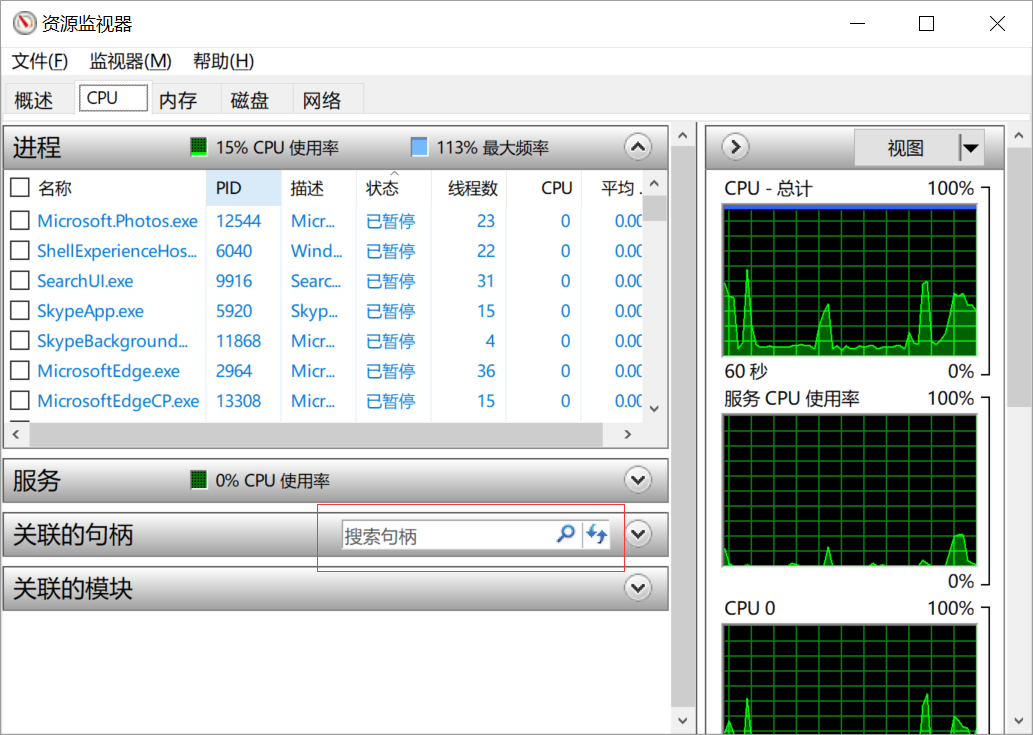
Task: Click the blue maximum frequency indicator
Action: (x=419, y=147)
